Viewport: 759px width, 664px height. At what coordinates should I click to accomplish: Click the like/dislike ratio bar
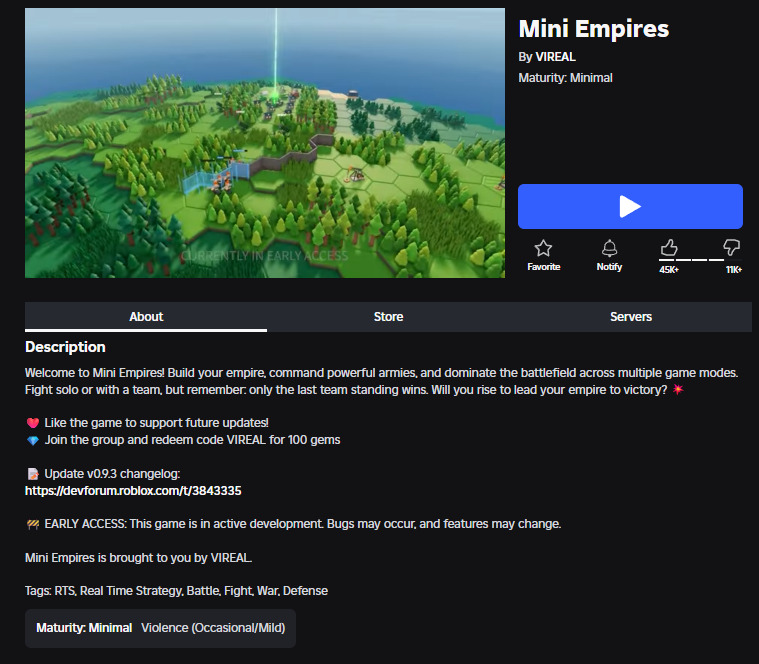[x=699, y=260]
